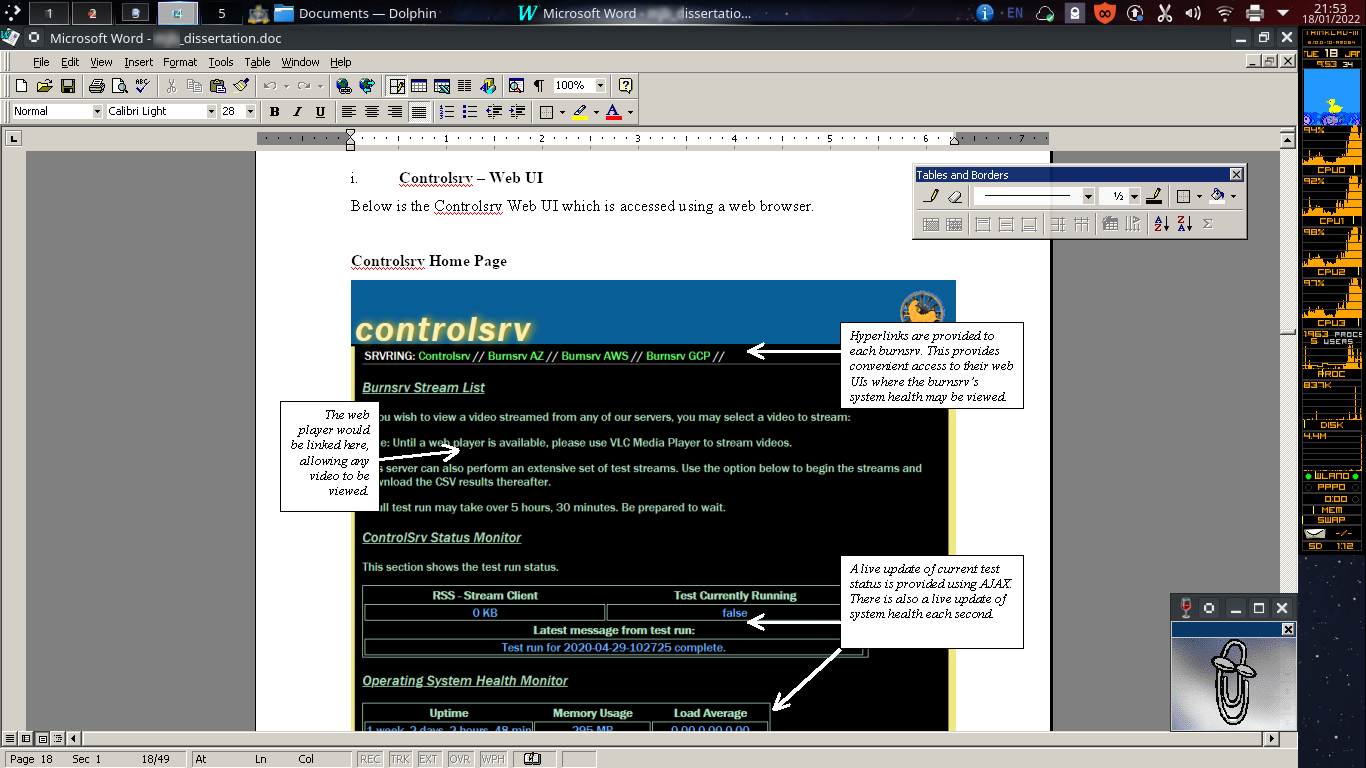Click the Border Color pen icon

[1154, 196]
